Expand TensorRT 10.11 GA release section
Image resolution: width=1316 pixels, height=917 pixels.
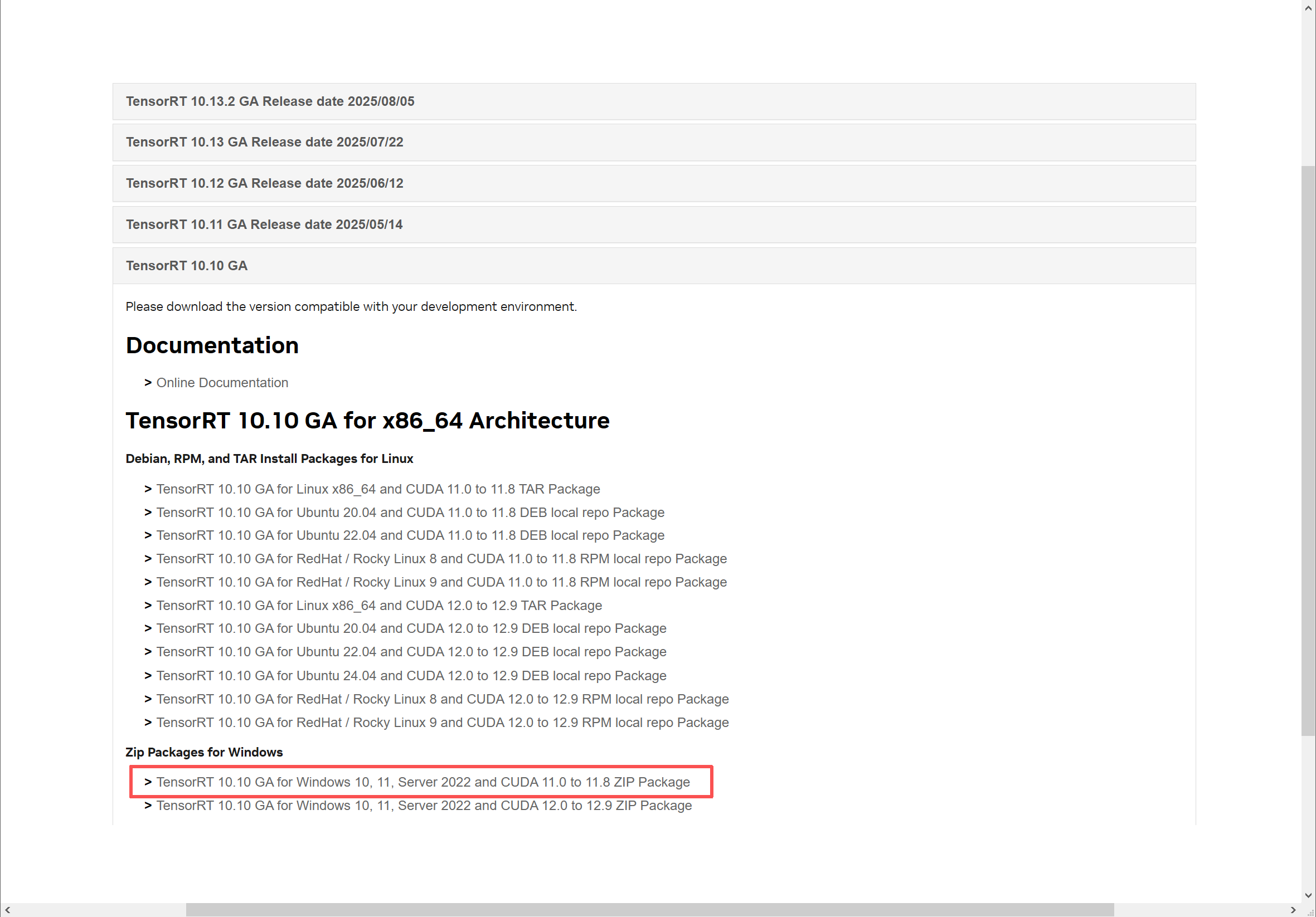[654, 225]
